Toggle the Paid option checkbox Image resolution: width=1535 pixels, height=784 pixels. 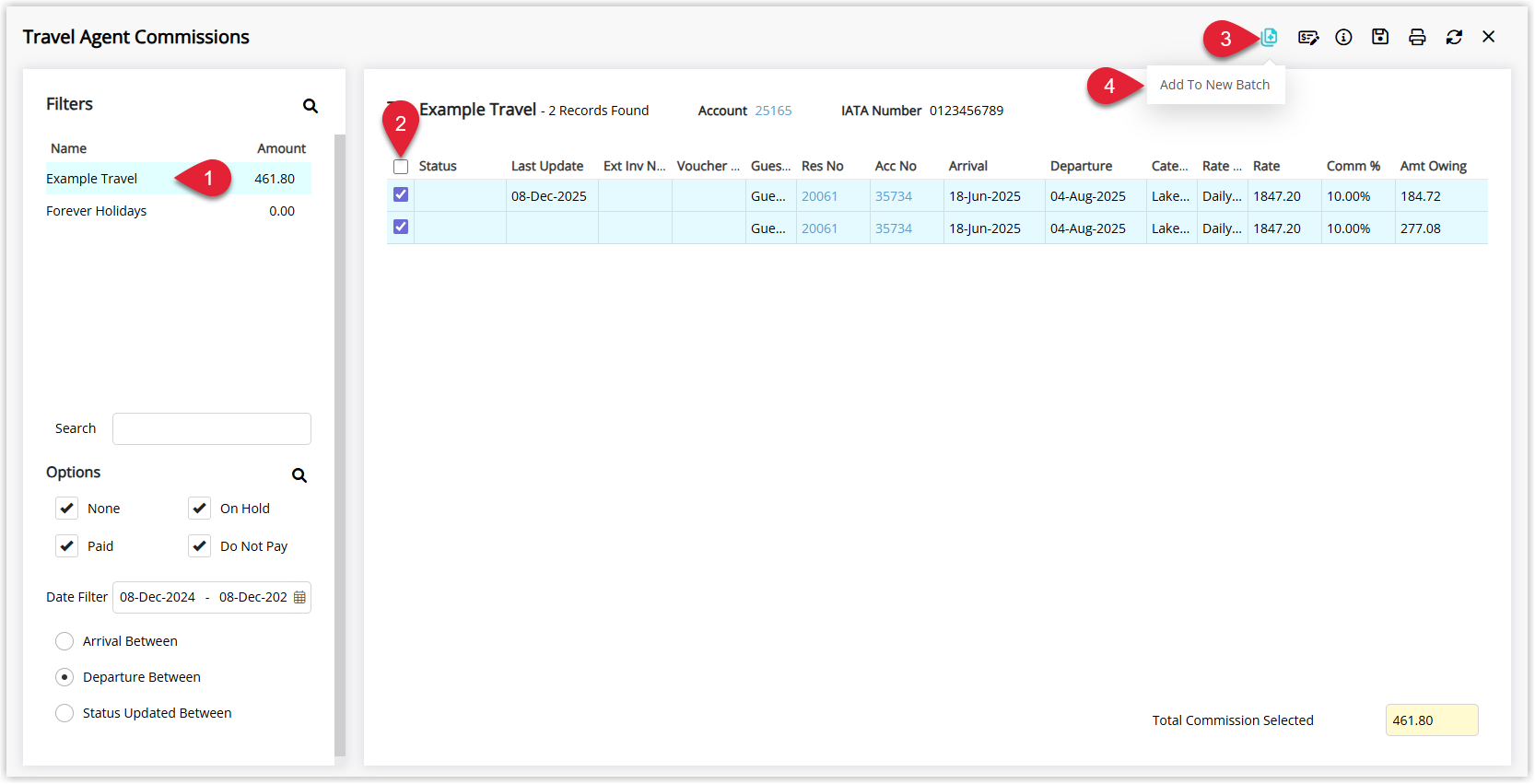(66, 546)
